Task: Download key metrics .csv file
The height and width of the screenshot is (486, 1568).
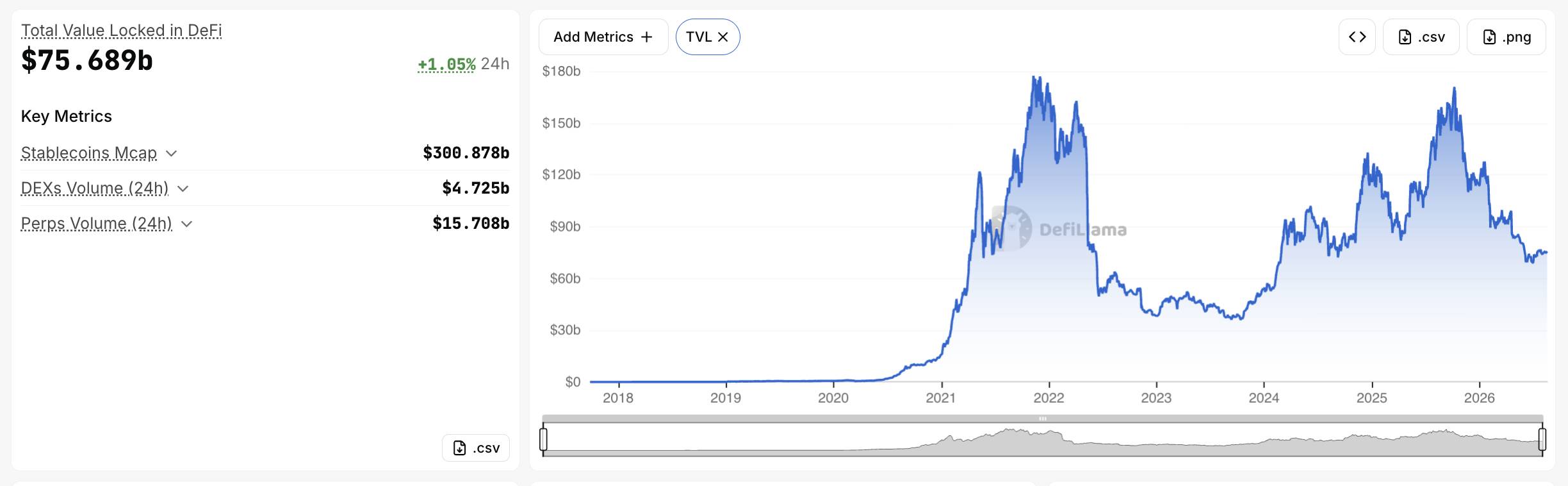Action: 476,448
